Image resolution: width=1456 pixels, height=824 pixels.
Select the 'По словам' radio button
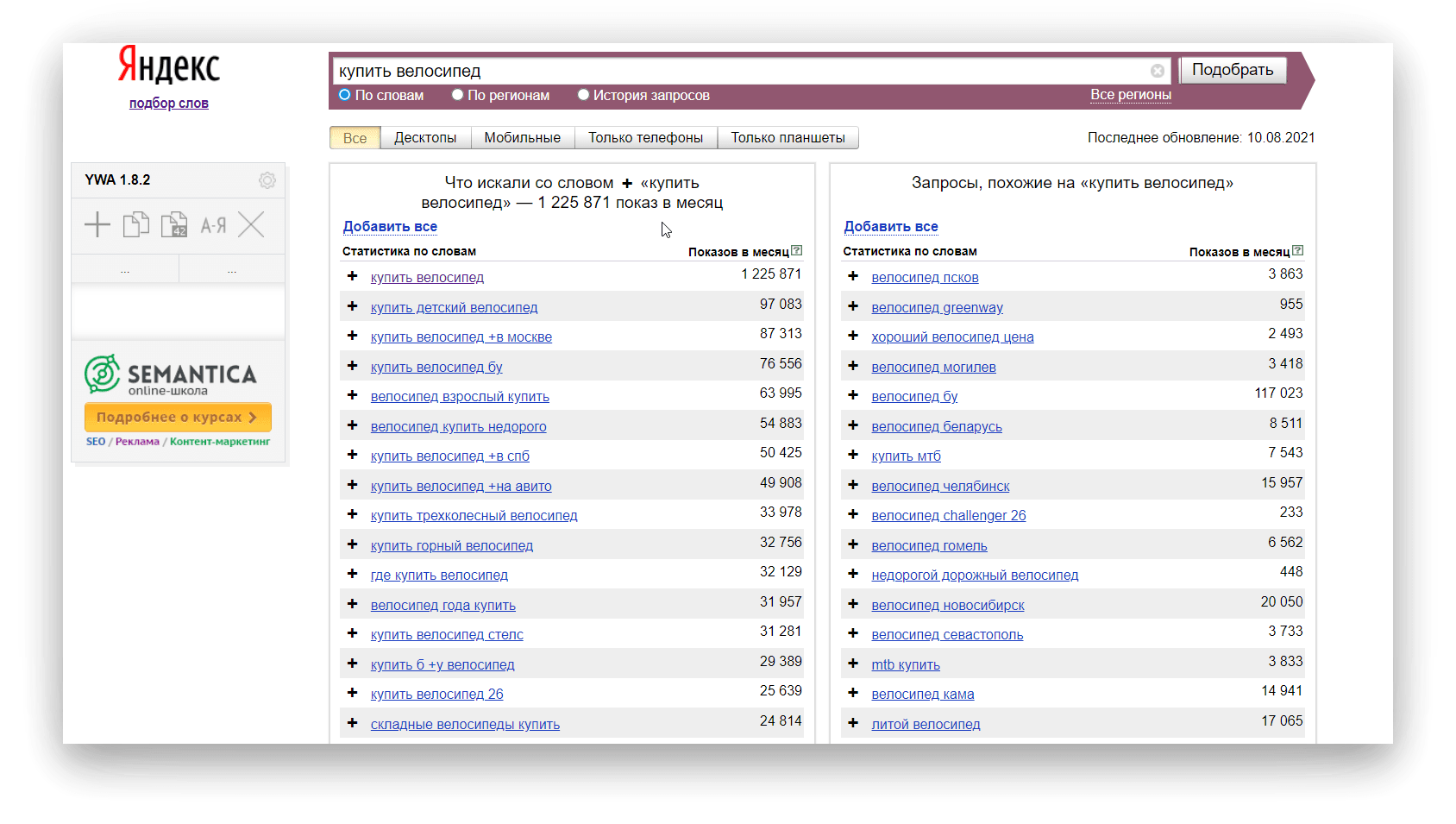(x=345, y=95)
